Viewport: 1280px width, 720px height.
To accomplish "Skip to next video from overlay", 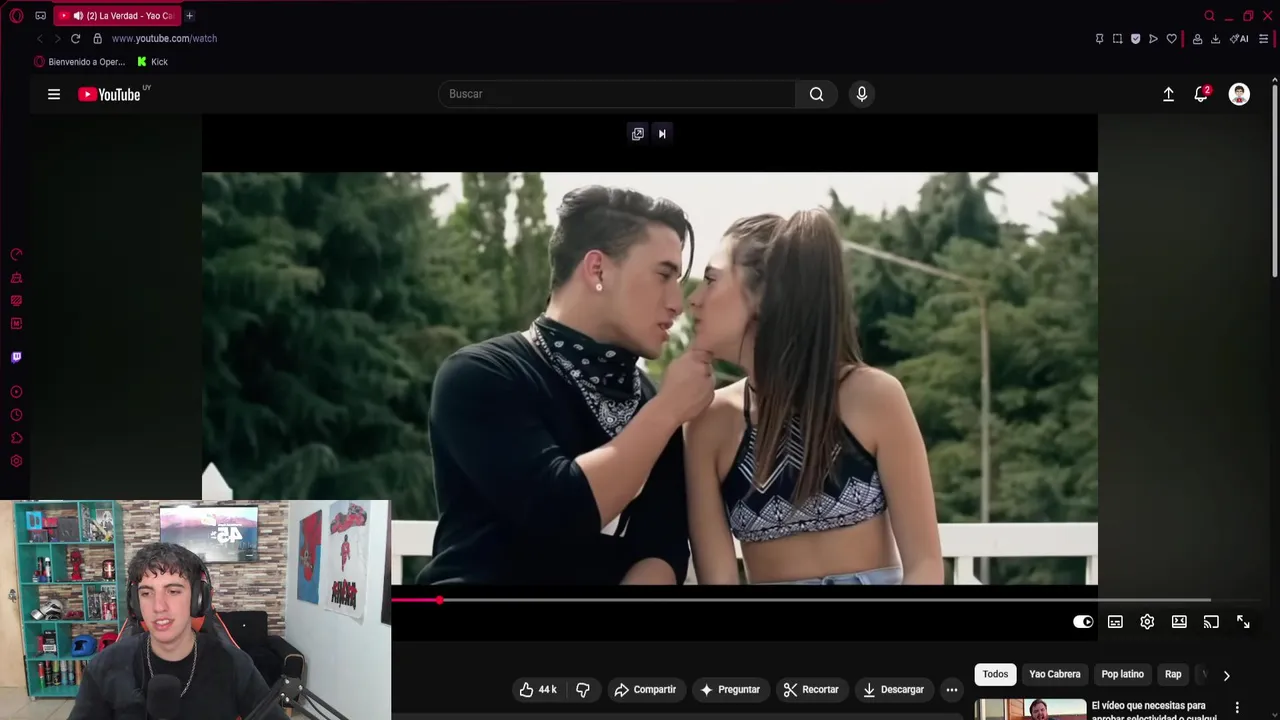I will pos(662,134).
